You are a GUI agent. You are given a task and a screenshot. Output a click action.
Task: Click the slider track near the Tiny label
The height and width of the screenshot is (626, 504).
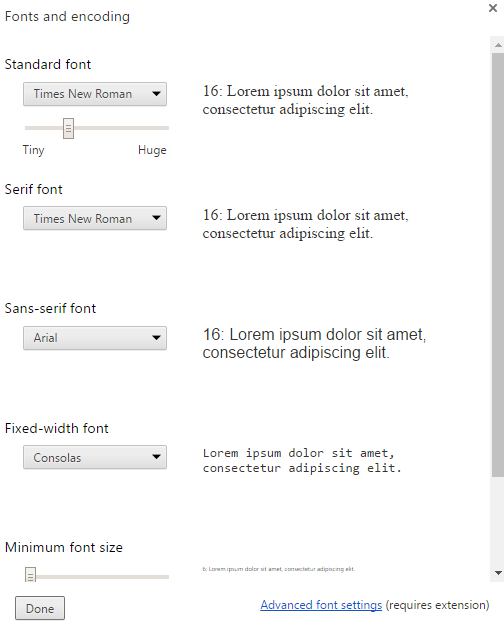(x=34, y=128)
